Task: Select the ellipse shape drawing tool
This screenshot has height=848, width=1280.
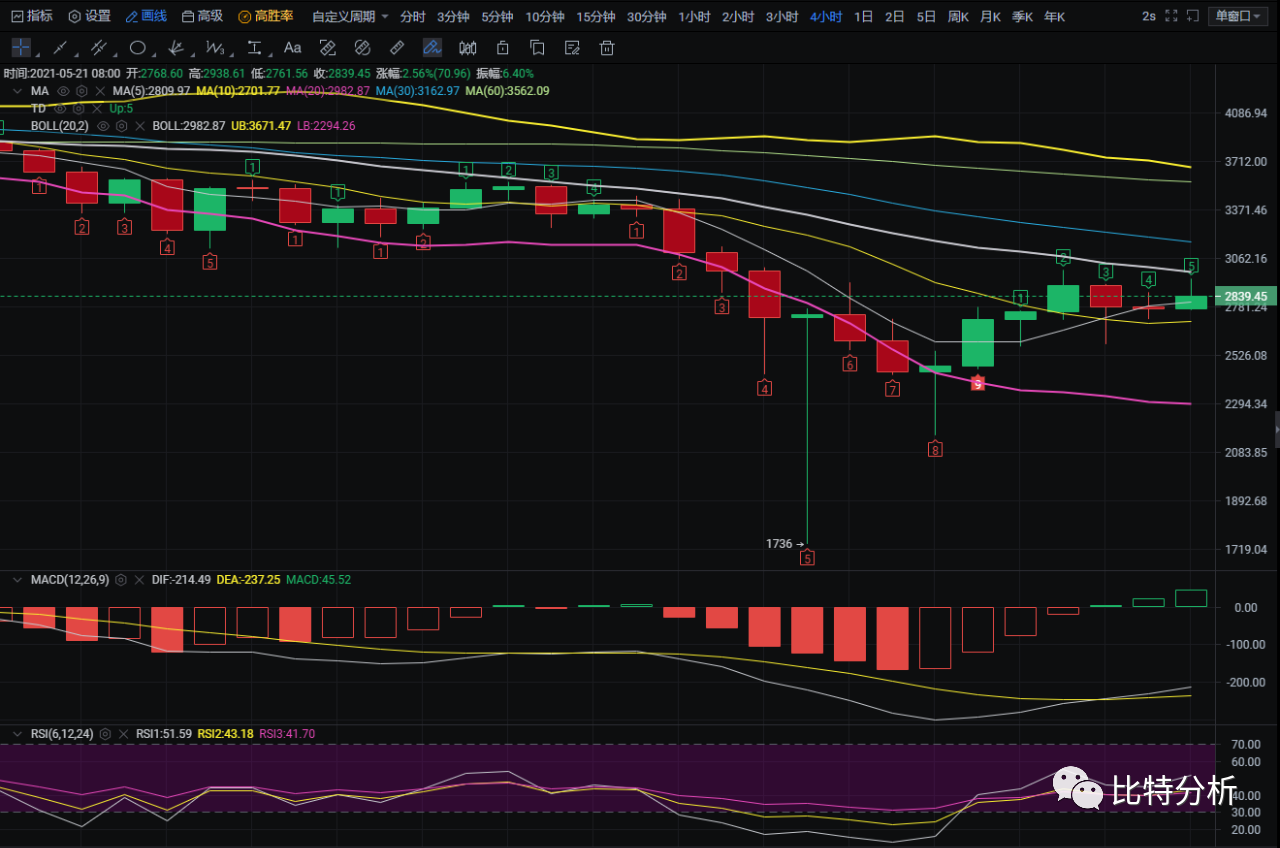Action: click(x=138, y=47)
